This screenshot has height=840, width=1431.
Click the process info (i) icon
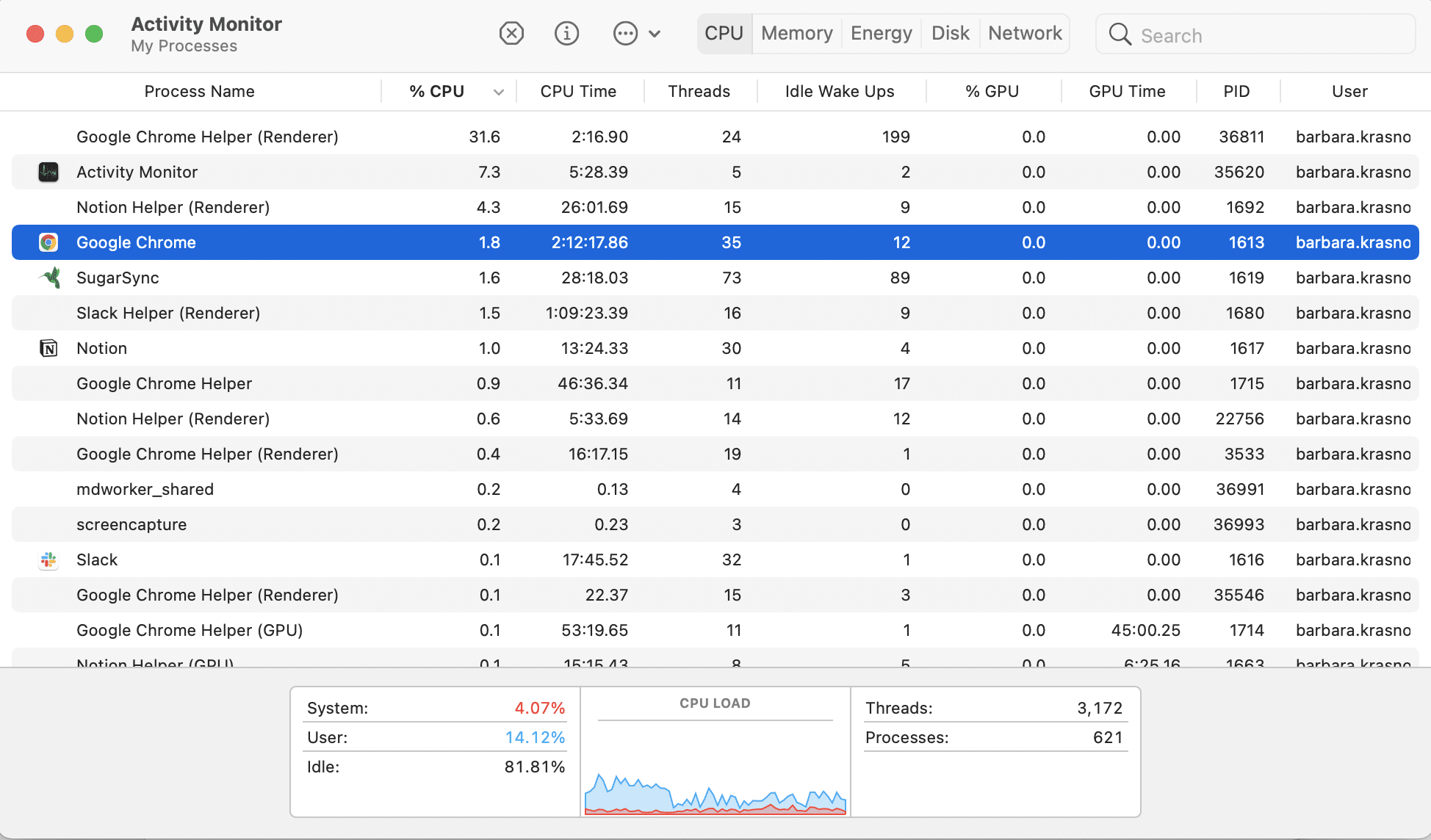[x=566, y=34]
